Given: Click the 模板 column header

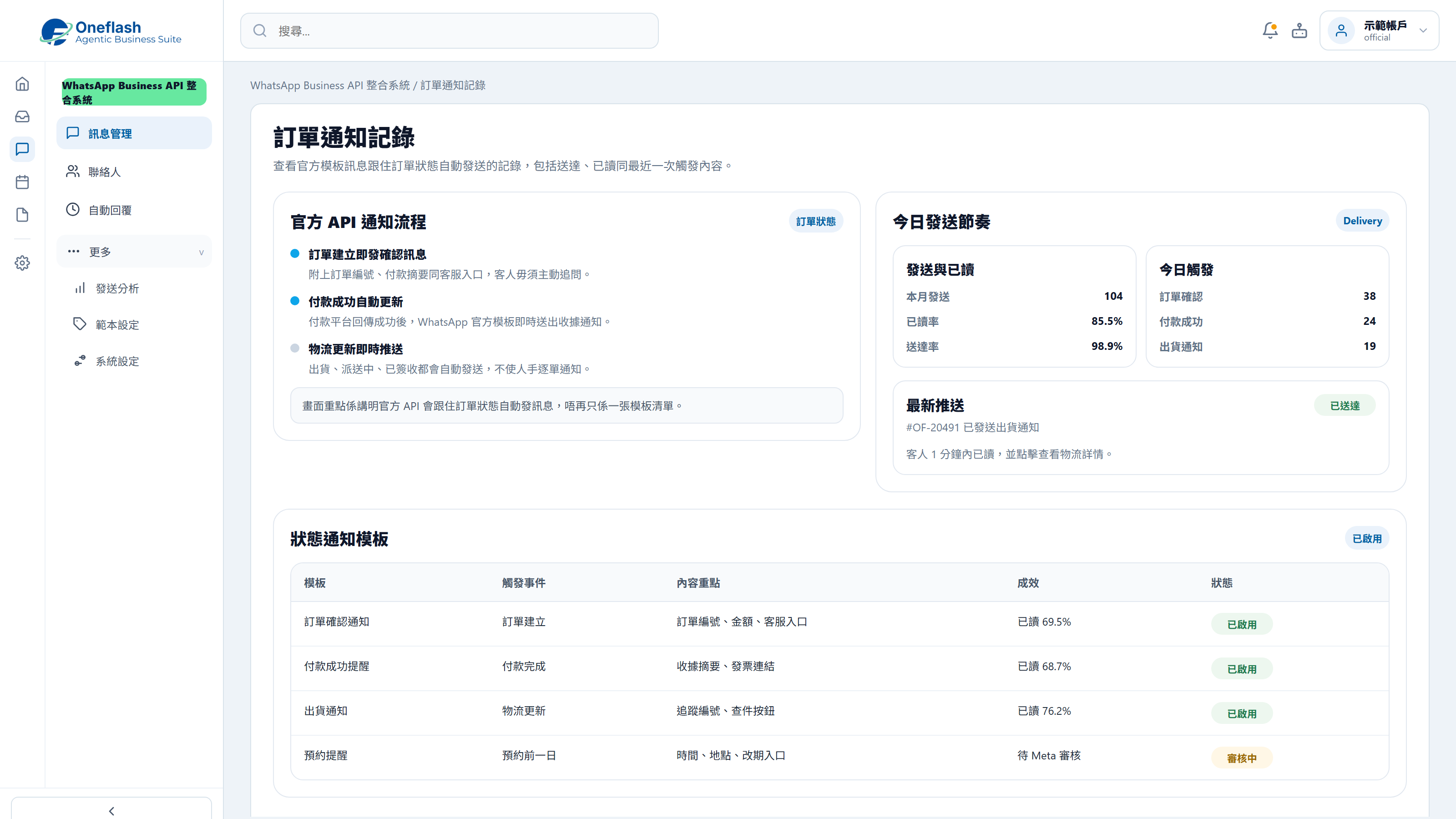Looking at the screenshot, I should point(315,583).
